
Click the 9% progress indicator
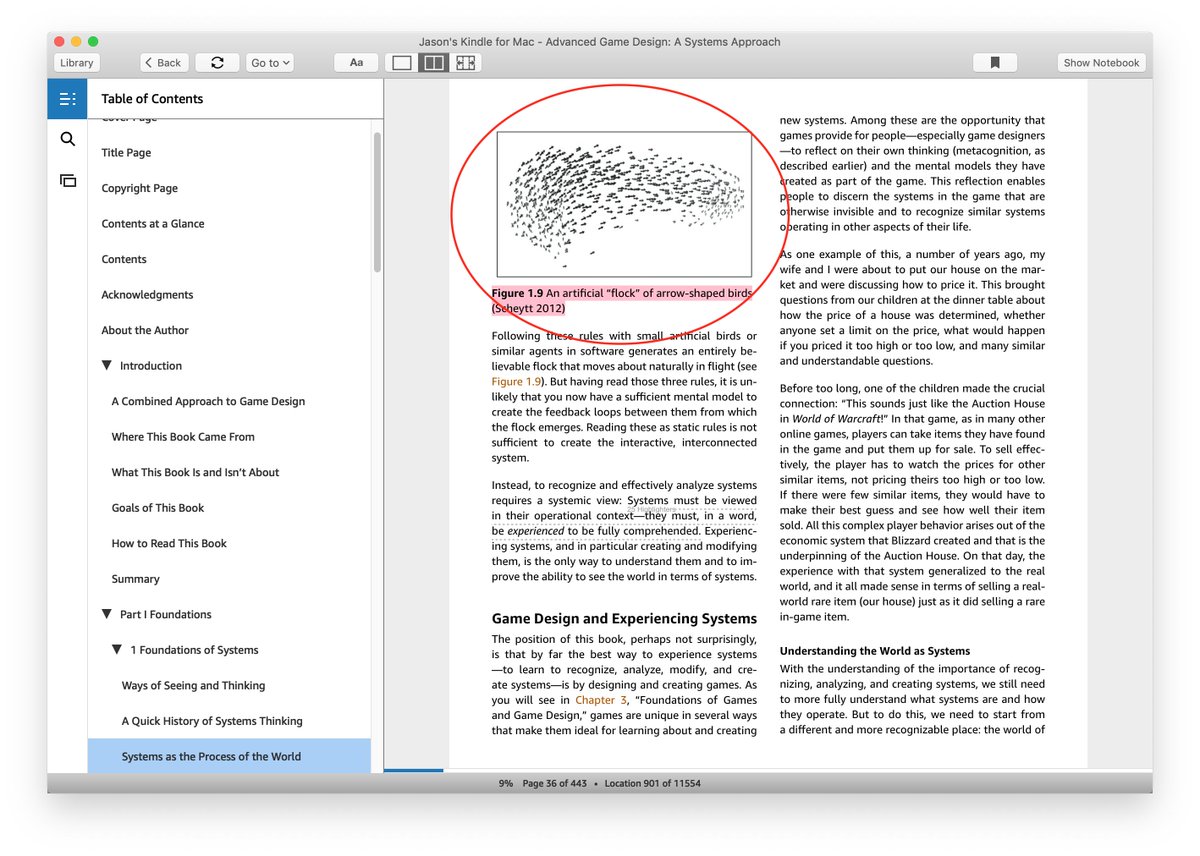pos(506,784)
